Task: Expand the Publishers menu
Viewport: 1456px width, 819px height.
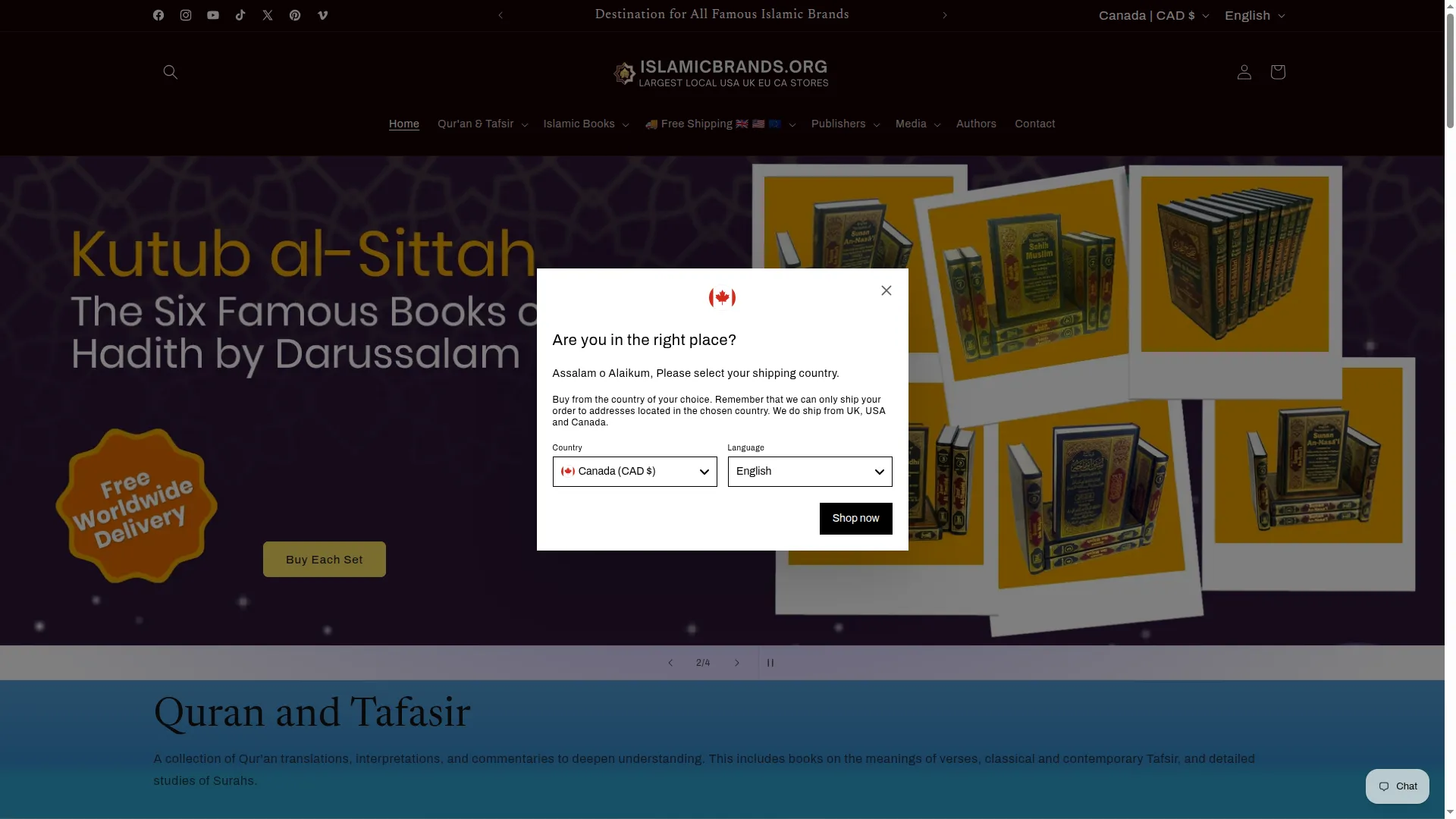Action: pyautogui.click(x=846, y=124)
